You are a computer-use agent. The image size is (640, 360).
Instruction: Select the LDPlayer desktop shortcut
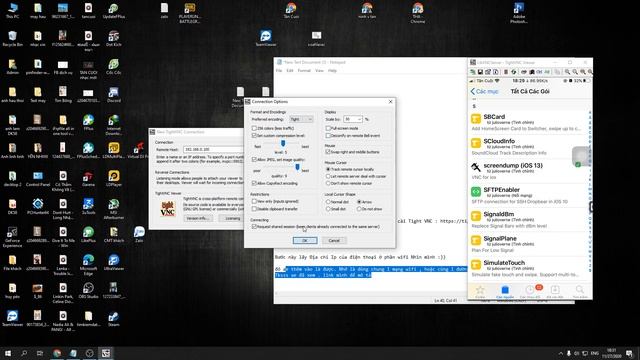click(113, 179)
